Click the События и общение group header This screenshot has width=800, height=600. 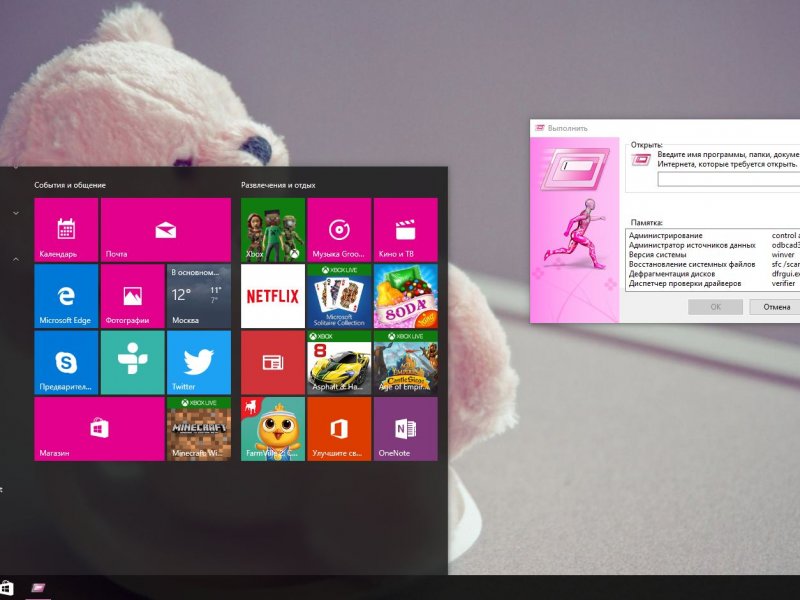(70, 185)
